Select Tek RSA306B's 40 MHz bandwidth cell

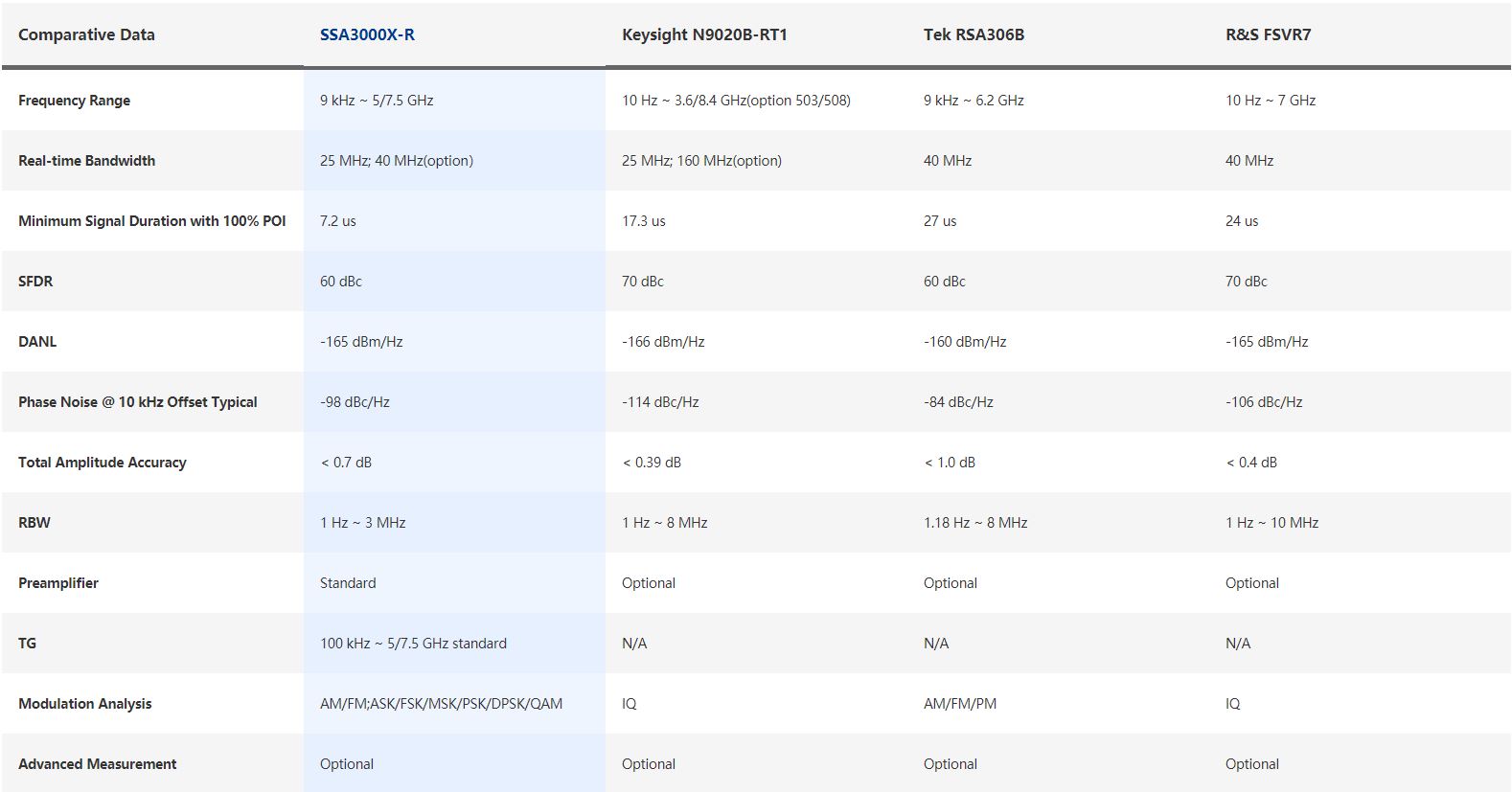(x=948, y=161)
